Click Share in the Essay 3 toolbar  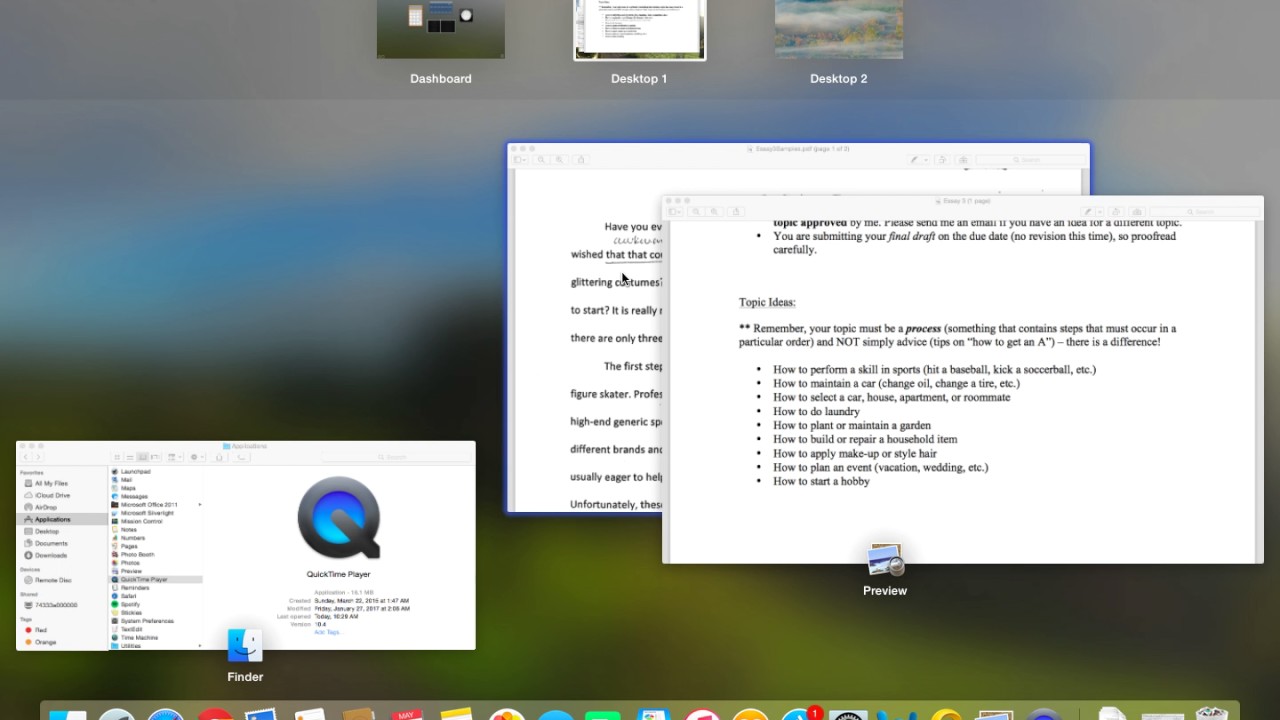(x=736, y=212)
